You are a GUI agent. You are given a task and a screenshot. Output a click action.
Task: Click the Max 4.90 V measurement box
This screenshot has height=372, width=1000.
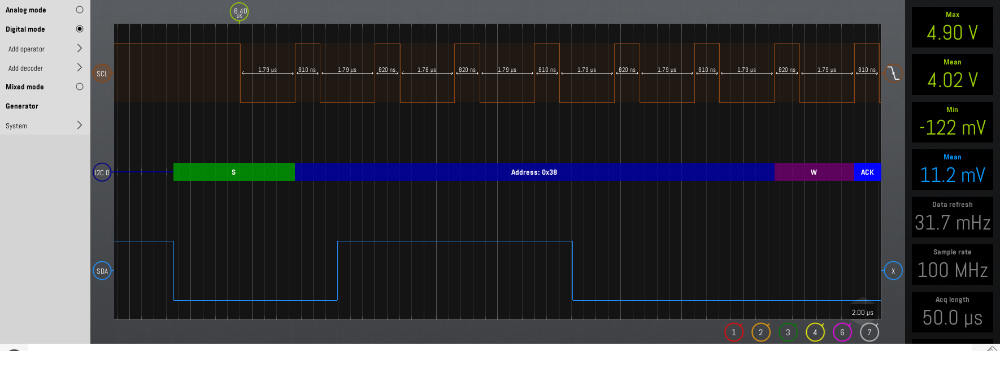tap(952, 27)
